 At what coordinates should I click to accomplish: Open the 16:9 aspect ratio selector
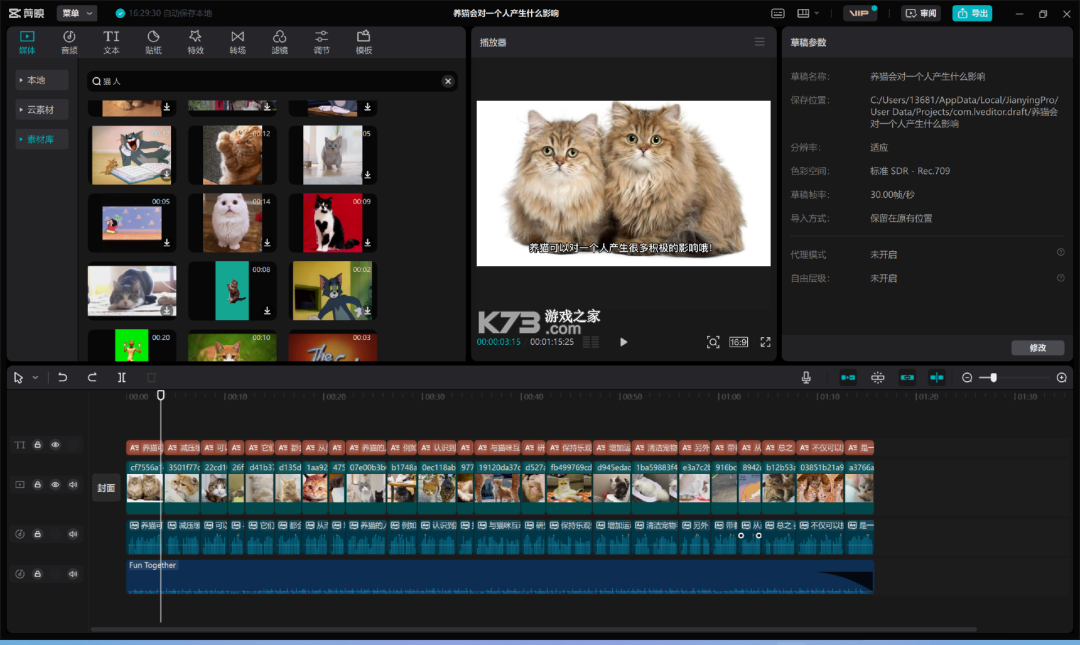[738, 342]
